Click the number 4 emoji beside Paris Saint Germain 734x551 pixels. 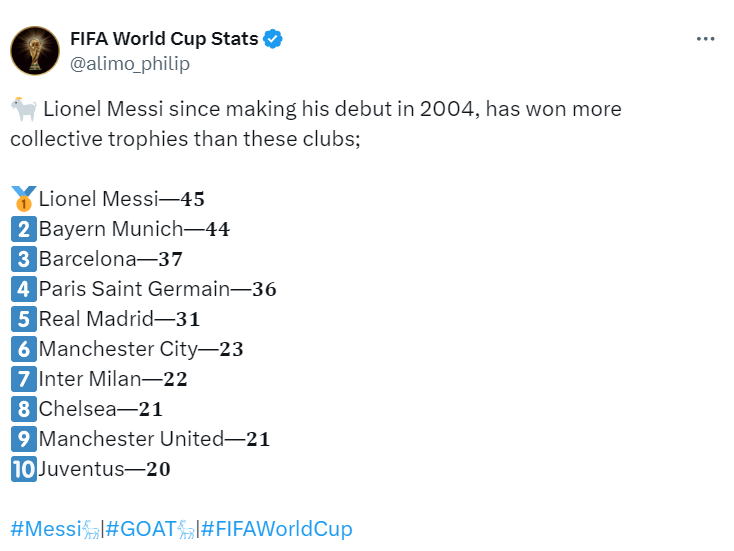pyautogui.click(x=23, y=289)
